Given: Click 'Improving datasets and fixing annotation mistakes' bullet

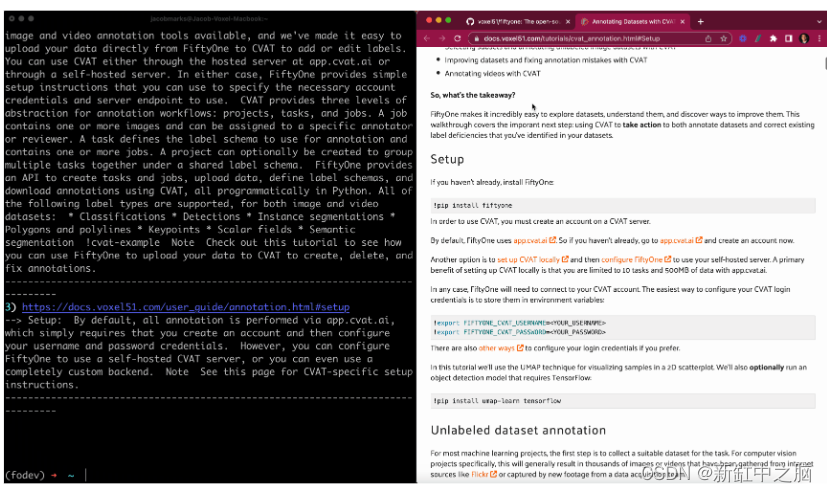Looking at the screenshot, I should tap(546, 60).
